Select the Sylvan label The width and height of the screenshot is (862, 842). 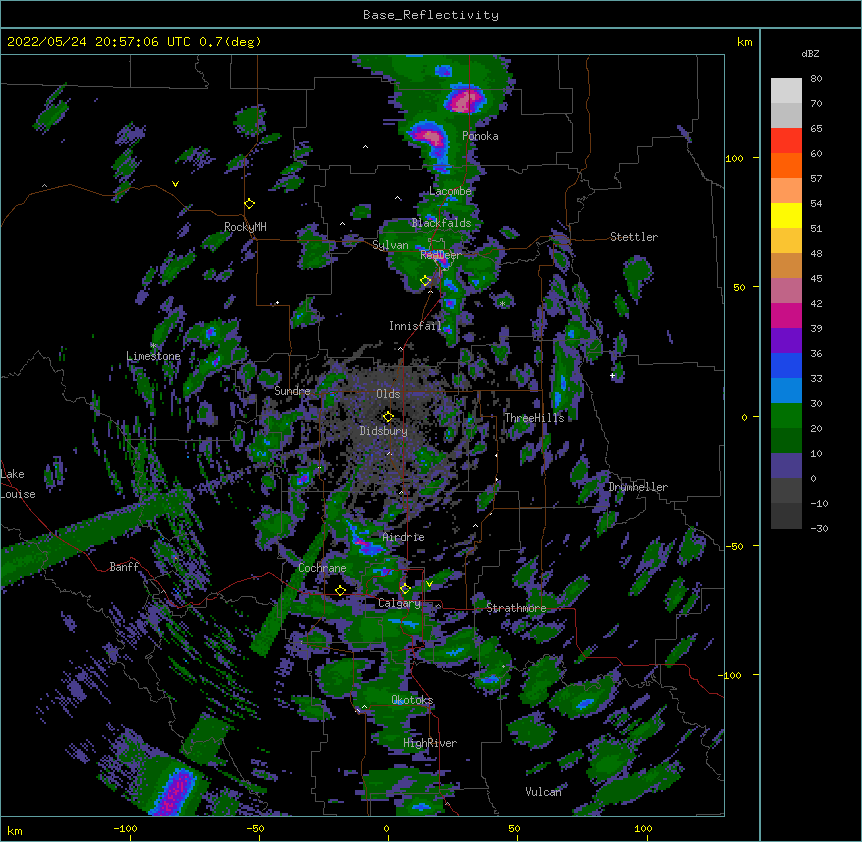pos(390,245)
